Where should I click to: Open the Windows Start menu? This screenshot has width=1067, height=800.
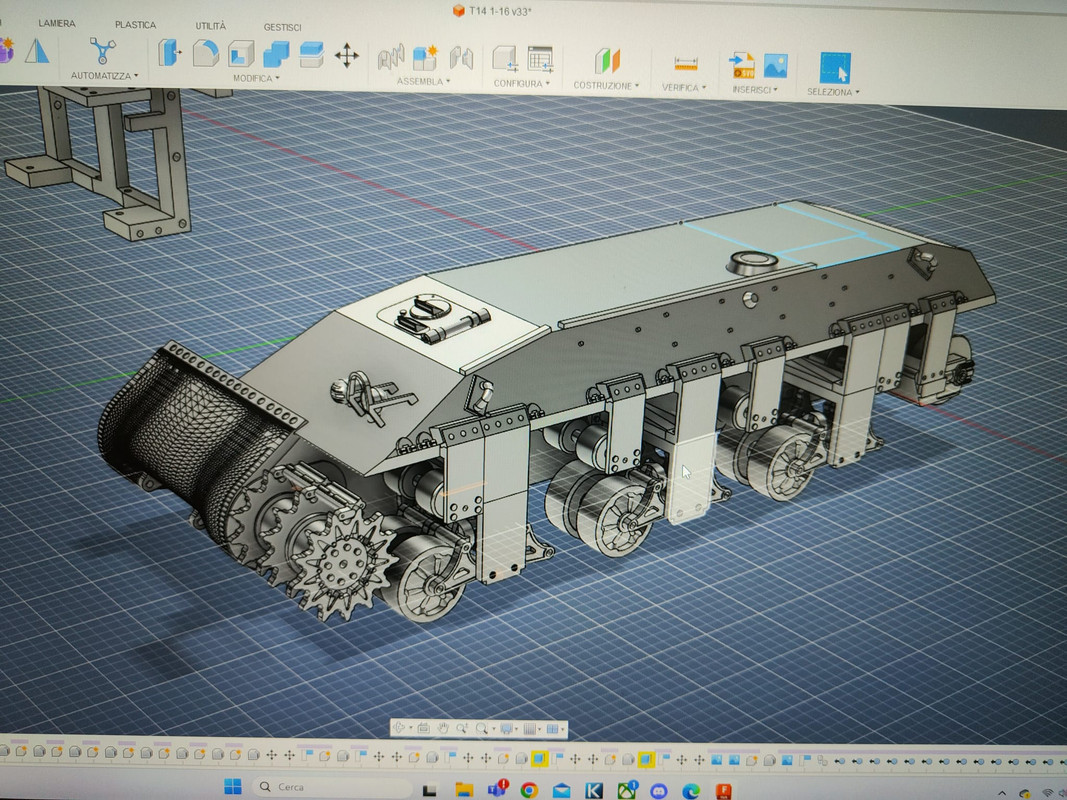pos(233,786)
